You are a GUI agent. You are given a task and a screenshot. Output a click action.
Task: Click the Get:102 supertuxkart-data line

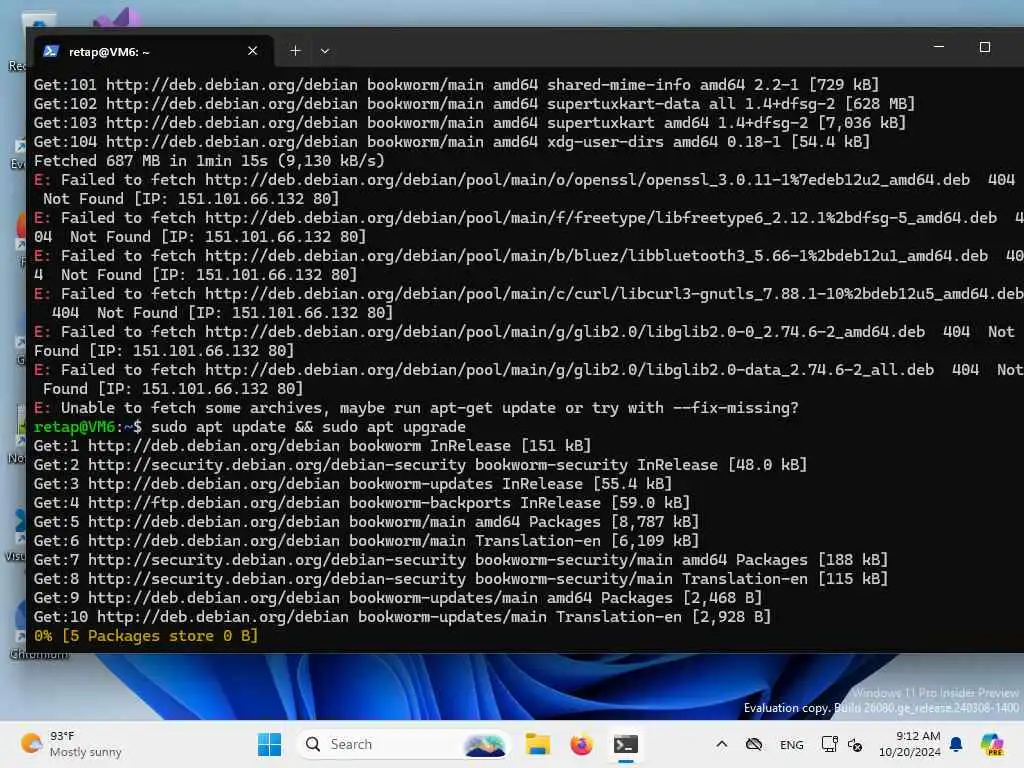[474, 104]
